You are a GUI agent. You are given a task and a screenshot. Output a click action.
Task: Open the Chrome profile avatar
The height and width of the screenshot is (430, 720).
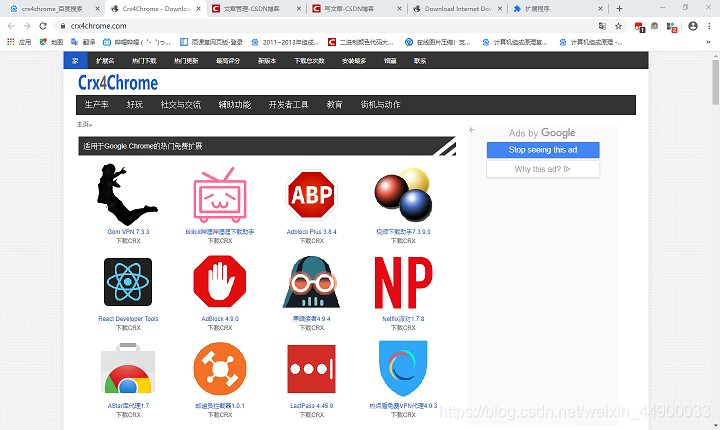pos(693,26)
